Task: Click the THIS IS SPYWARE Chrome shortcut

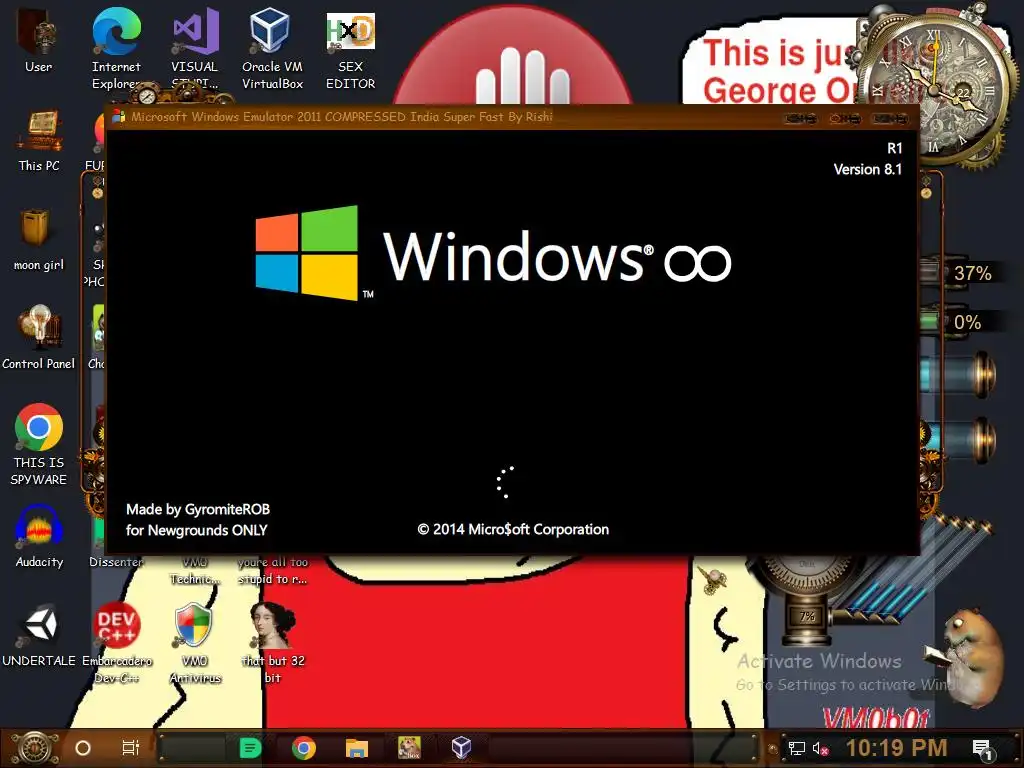Action: (x=39, y=444)
